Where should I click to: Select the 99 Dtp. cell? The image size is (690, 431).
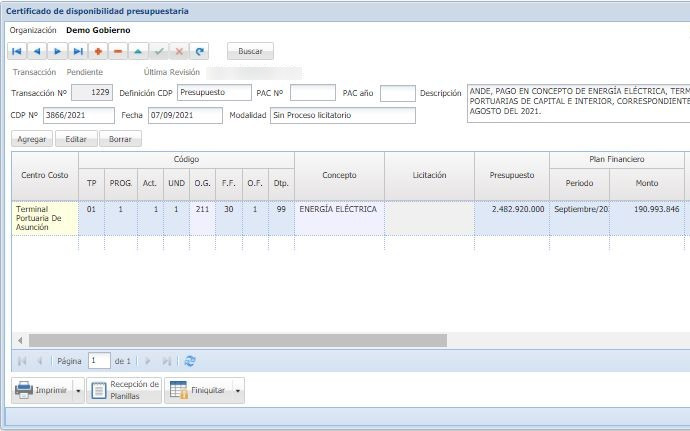pos(281,218)
